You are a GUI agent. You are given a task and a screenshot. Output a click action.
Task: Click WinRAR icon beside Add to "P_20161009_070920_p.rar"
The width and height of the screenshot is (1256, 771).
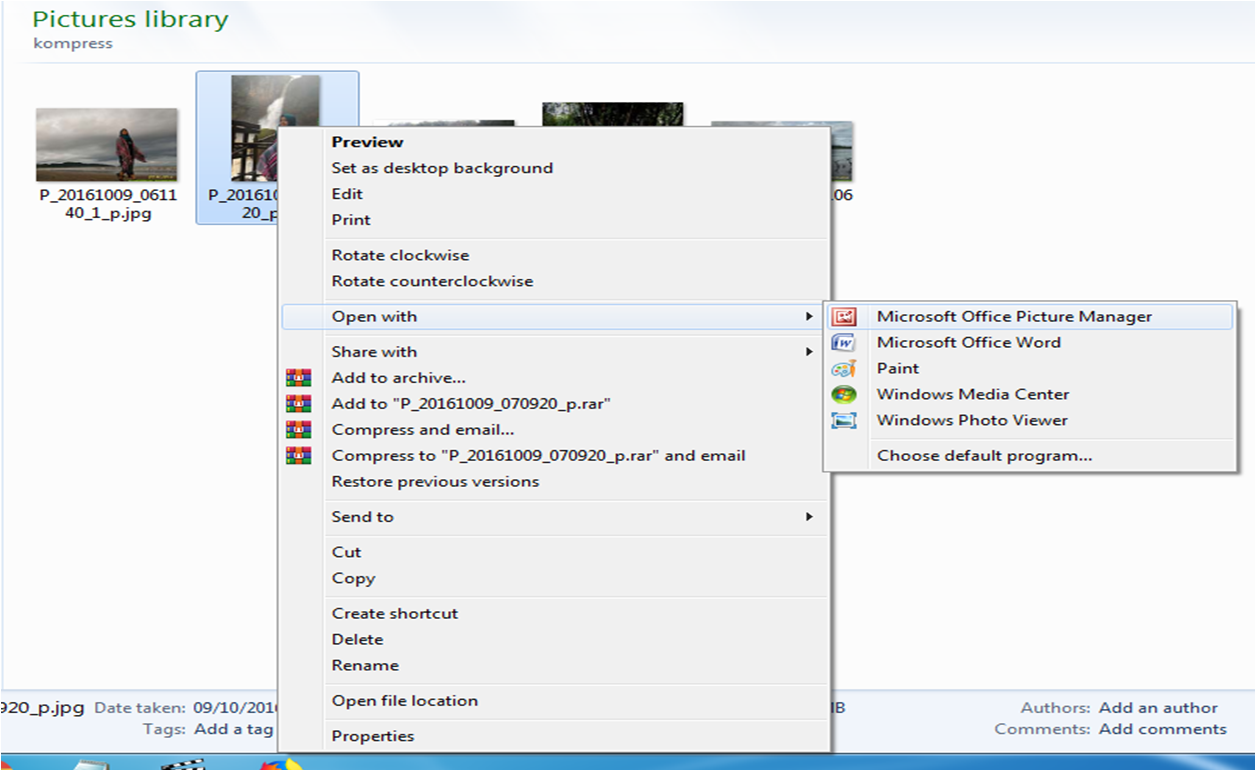pyautogui.click(x=298, y=404)
